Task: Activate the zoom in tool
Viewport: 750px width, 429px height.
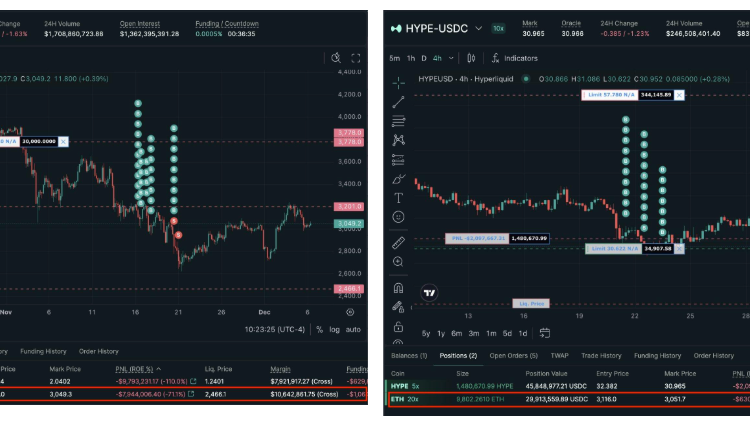Action: pos(399,262)
